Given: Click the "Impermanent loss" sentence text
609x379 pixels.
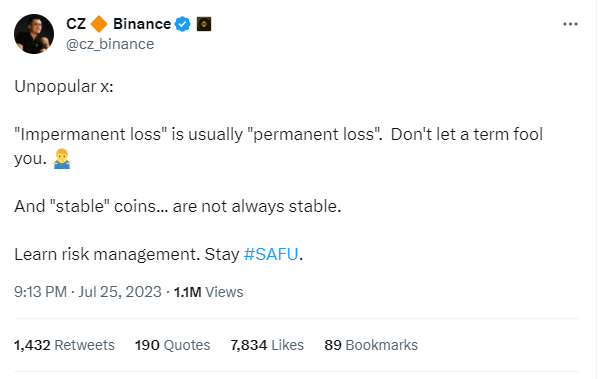Looking at the screenshot, I should tap(278, 146).
